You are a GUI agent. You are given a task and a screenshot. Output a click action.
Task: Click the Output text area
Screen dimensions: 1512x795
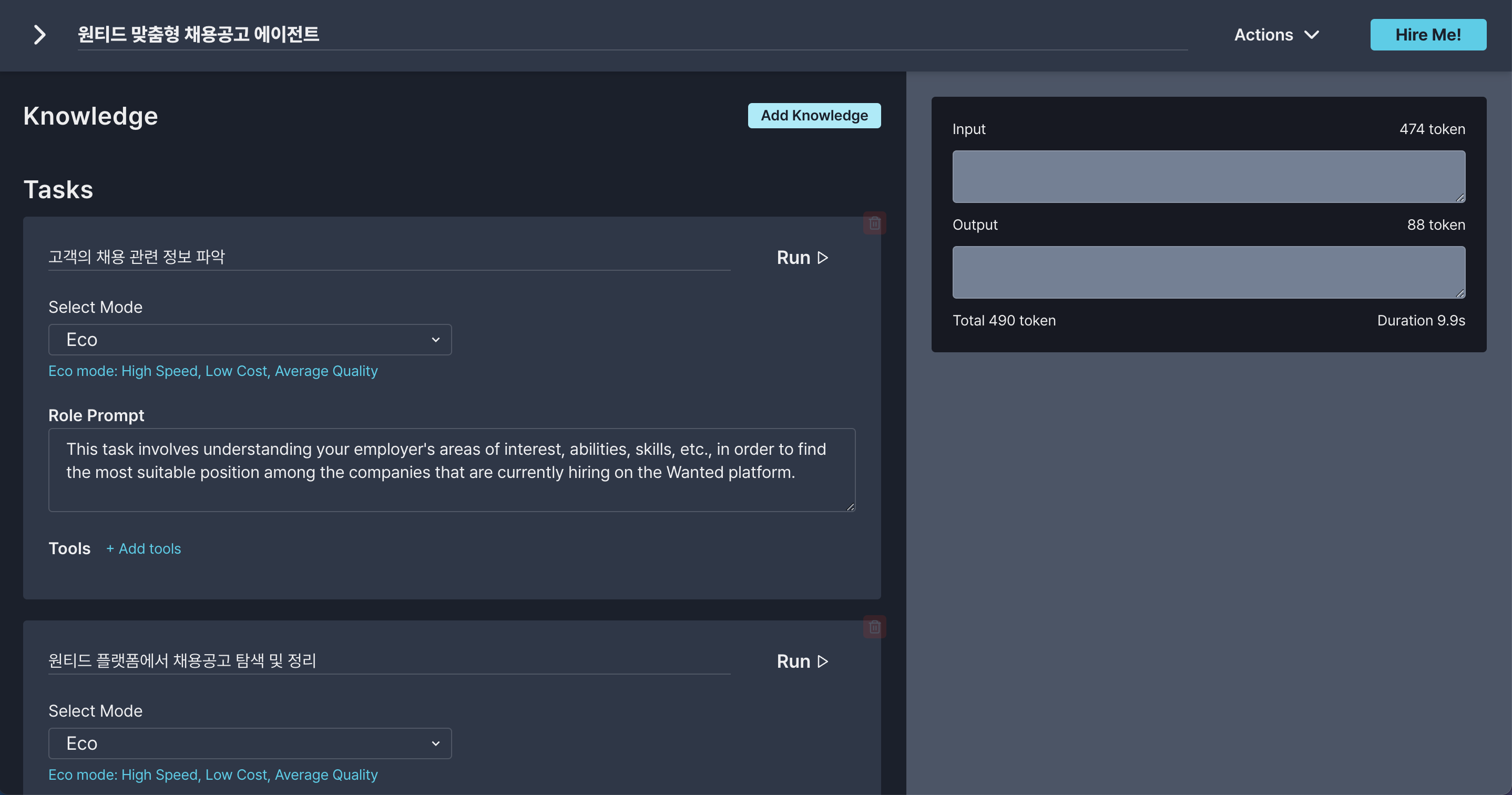click(x=1209, y=272)
